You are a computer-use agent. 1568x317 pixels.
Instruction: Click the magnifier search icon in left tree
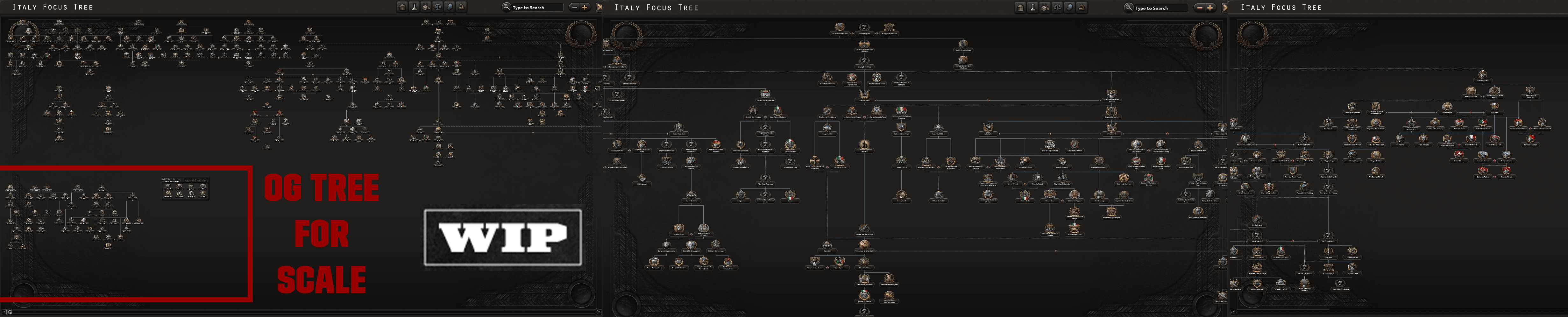507,7
